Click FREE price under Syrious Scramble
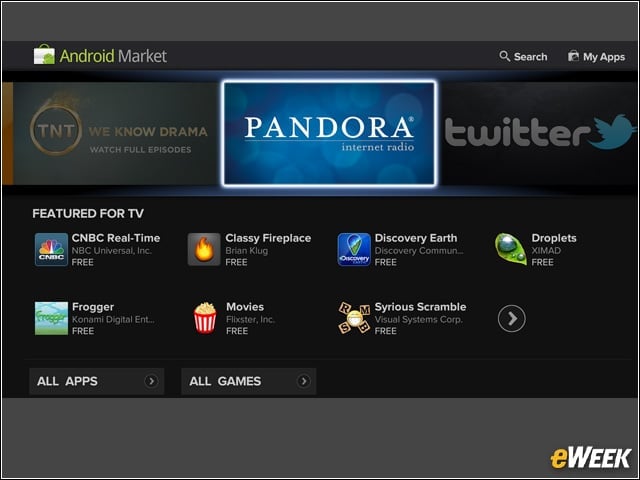The image size is (640, 480). point(386,331)
